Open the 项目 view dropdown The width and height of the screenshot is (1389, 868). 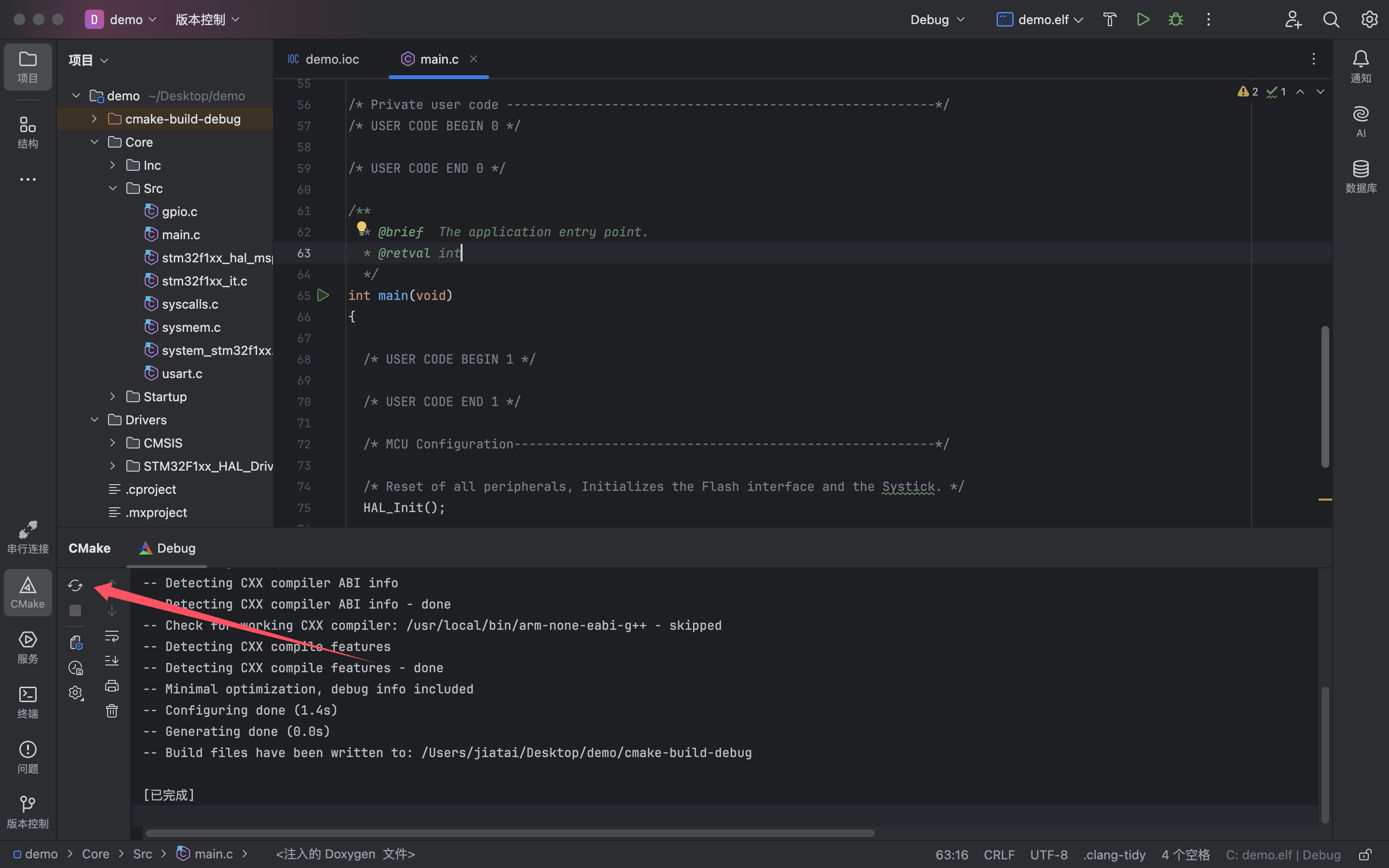[x=88, y=60]
